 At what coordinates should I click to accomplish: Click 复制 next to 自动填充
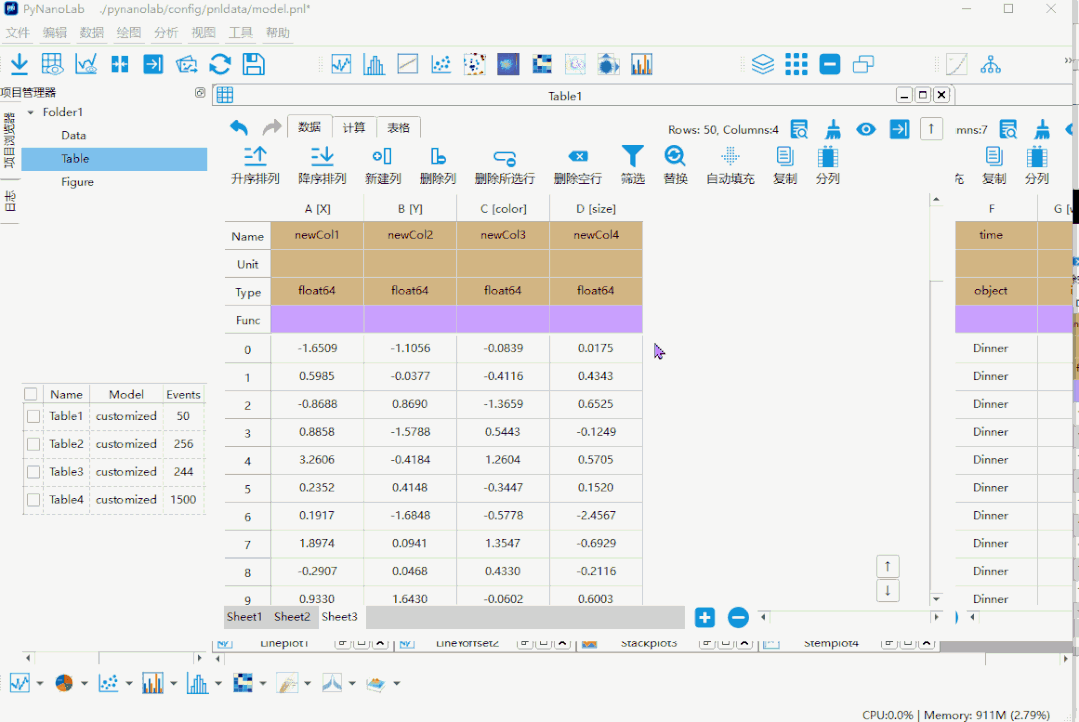click(784, 165)
